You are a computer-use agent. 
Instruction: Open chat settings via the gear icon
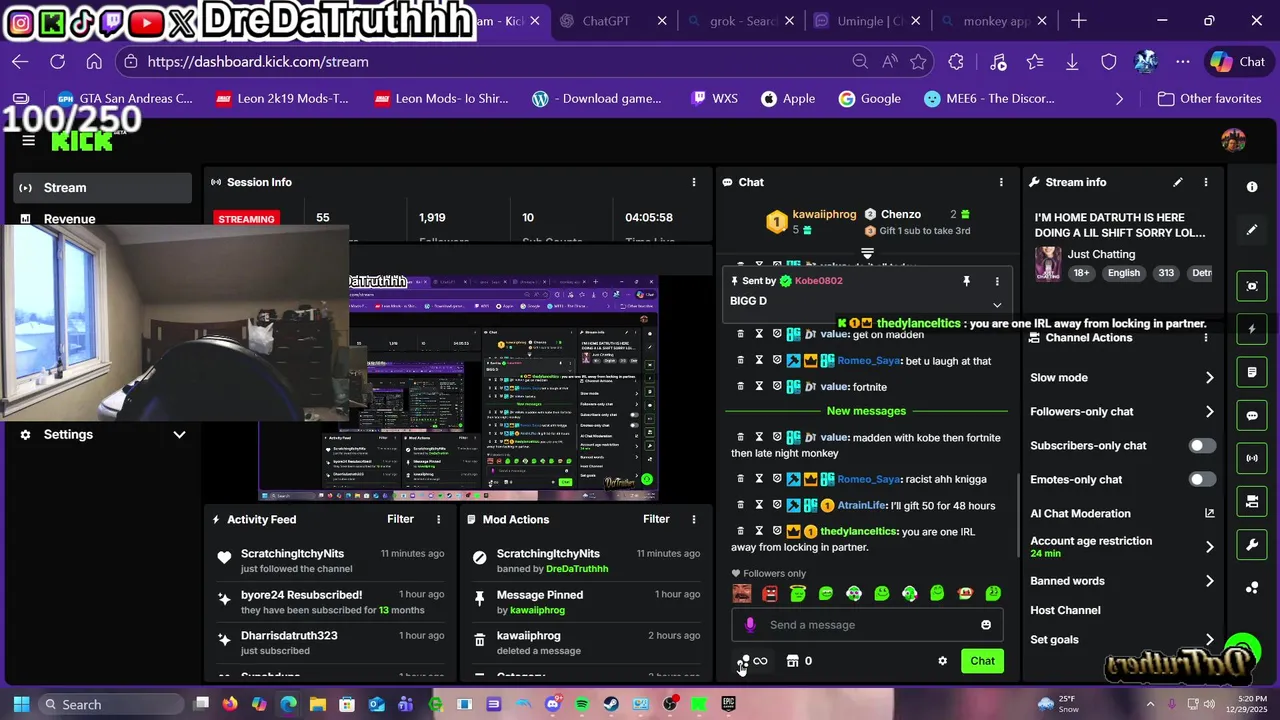[942, 661]
